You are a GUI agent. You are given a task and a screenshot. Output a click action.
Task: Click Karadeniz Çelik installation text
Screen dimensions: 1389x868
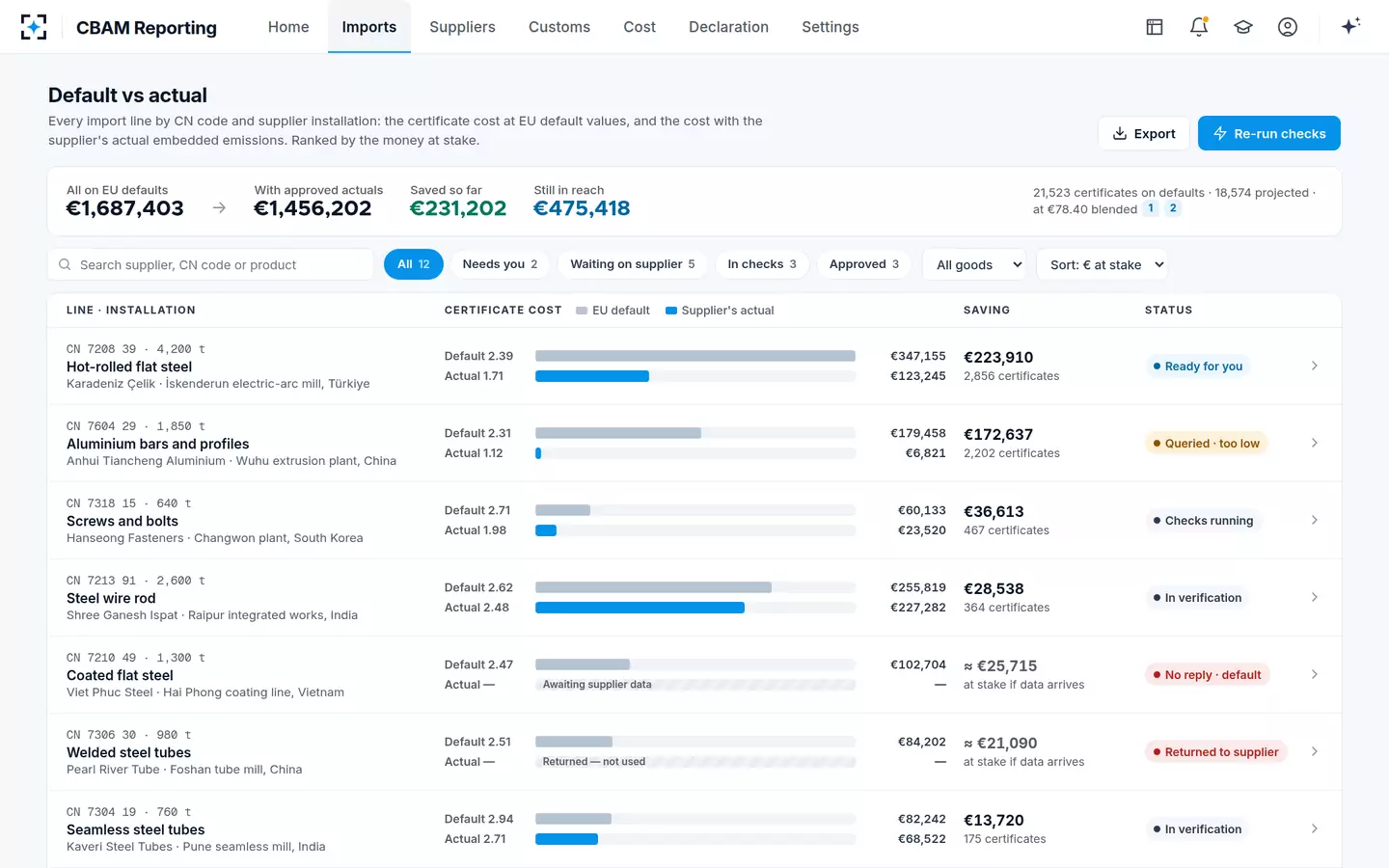coord(218,384)
